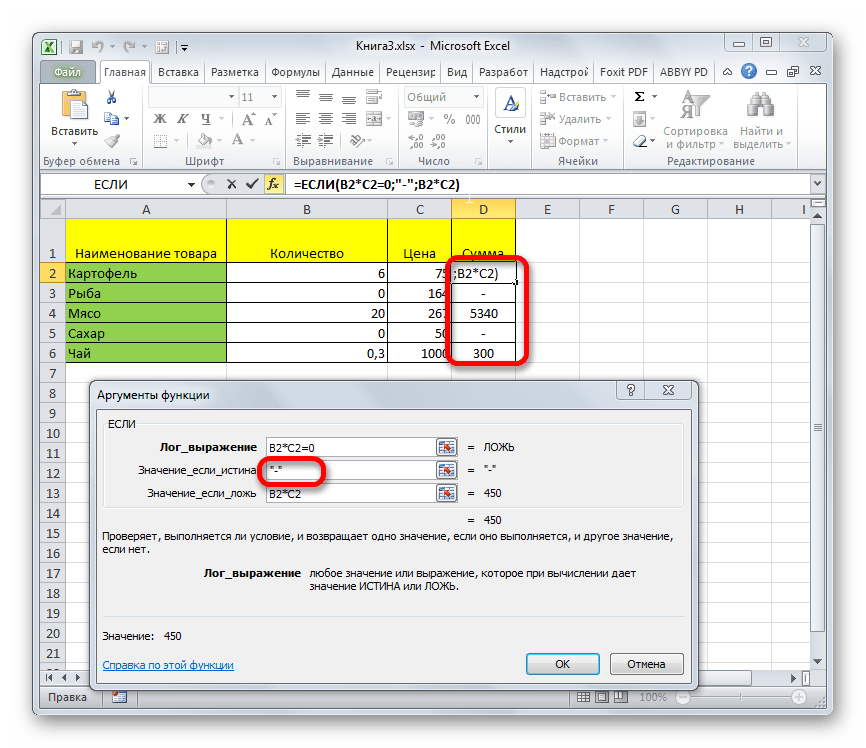Viewport: 866px width, 748px height.
Task: Click the Значение_если_ложь input field
Action: (346, 493)
